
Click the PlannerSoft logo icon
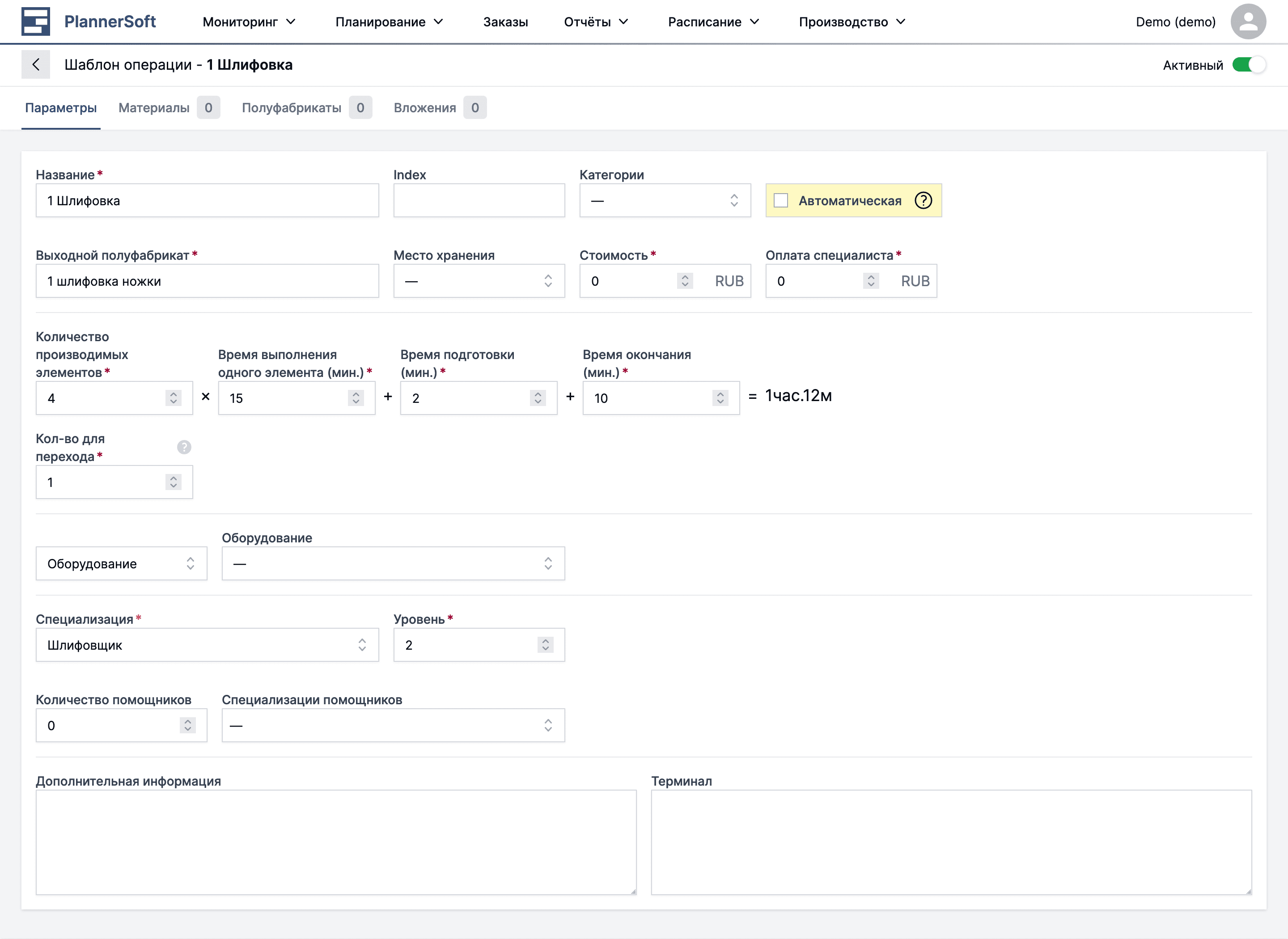point(36,21)
